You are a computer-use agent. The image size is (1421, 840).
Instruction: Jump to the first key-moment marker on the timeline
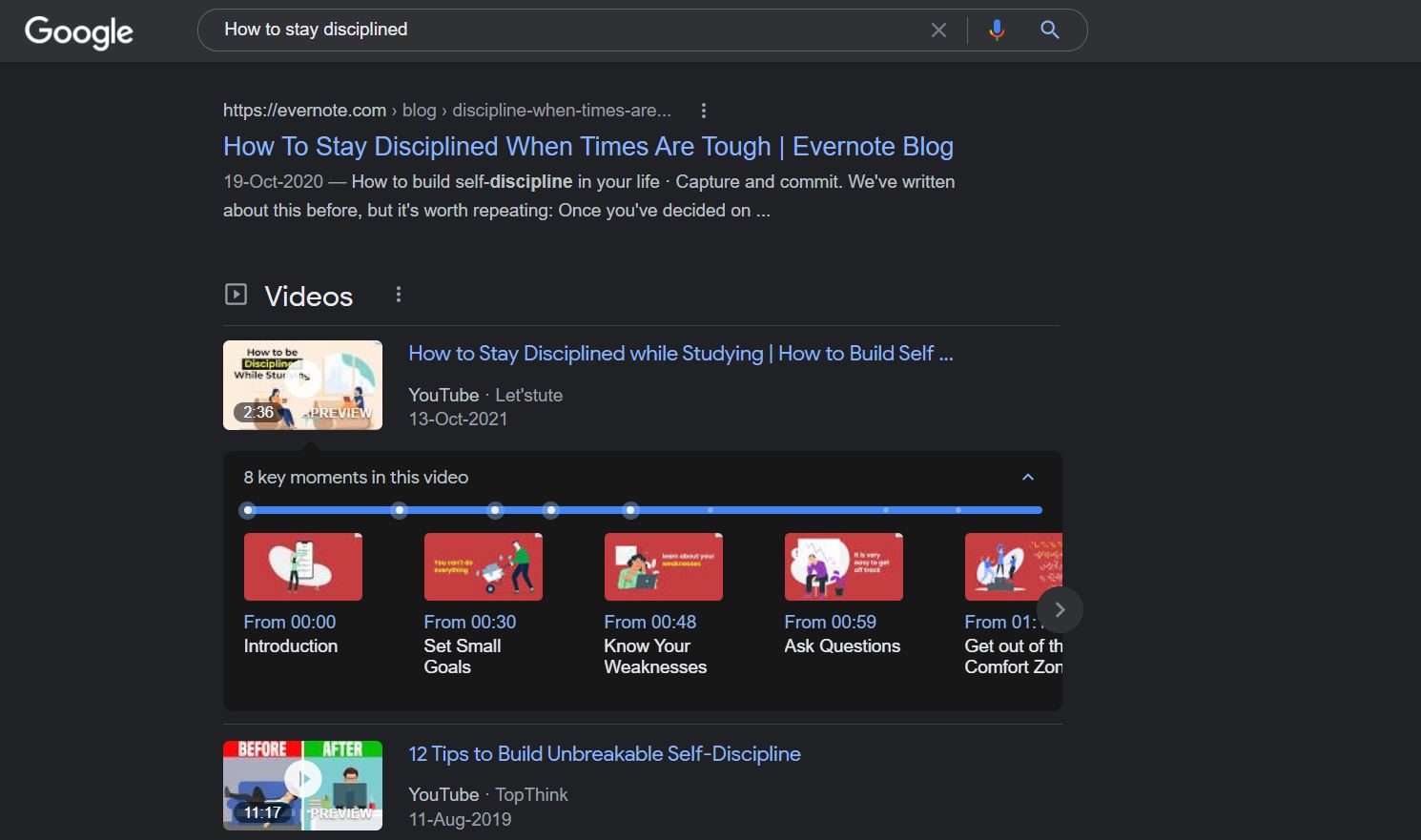[248, 510]
